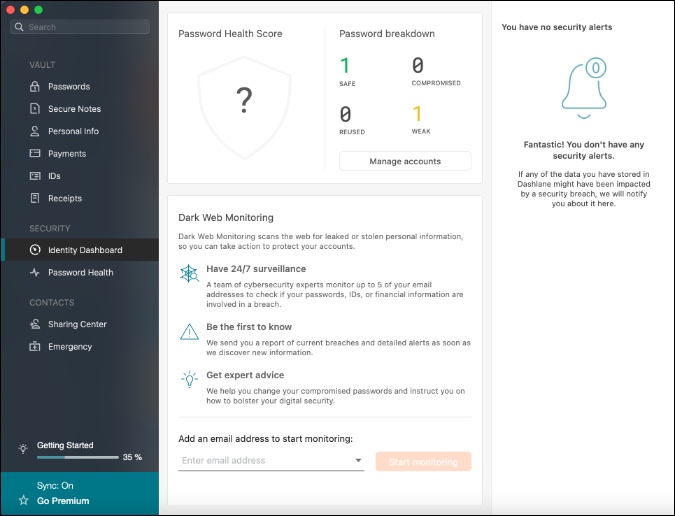Click in the Search field
The height and width of the screenshot is (516, 675).
point(80,27)
